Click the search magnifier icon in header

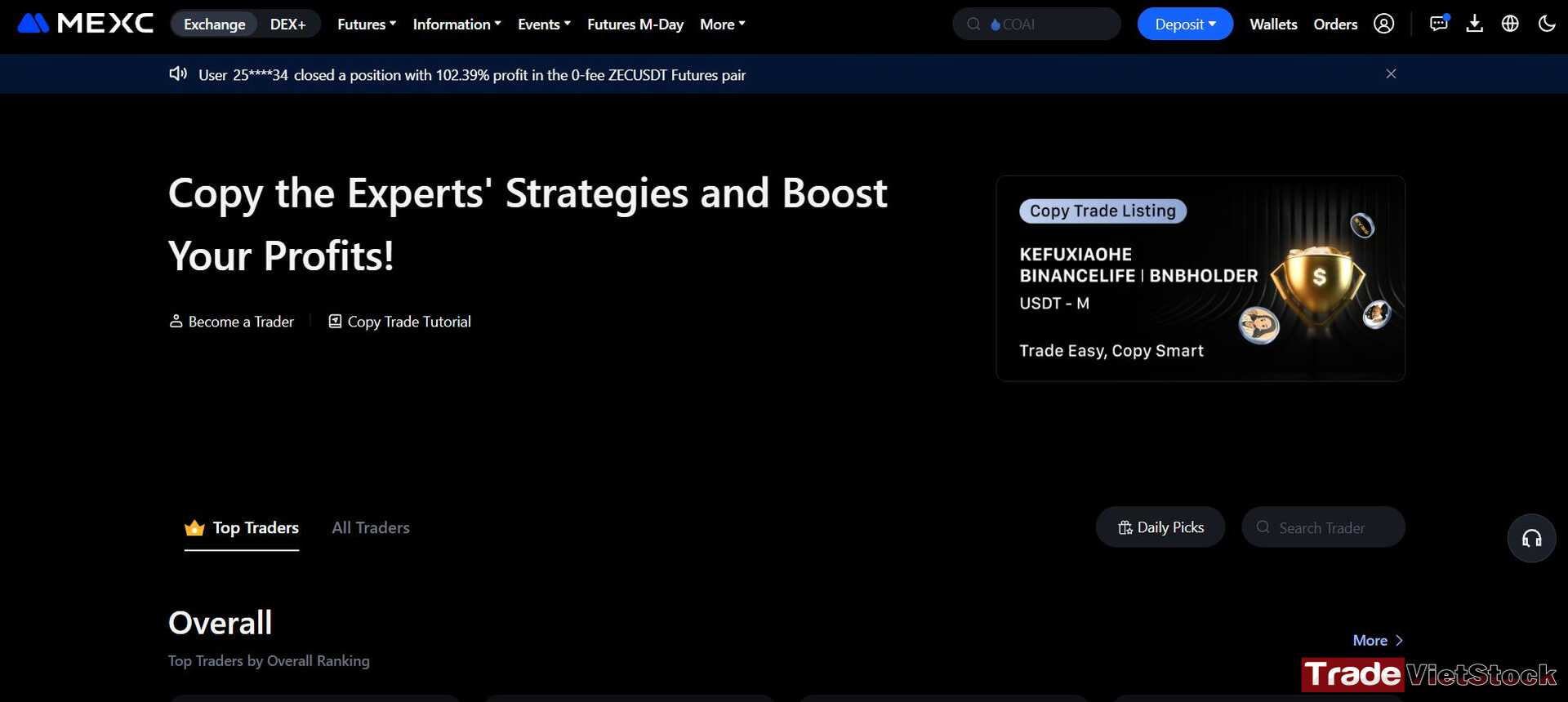point(973,24)
